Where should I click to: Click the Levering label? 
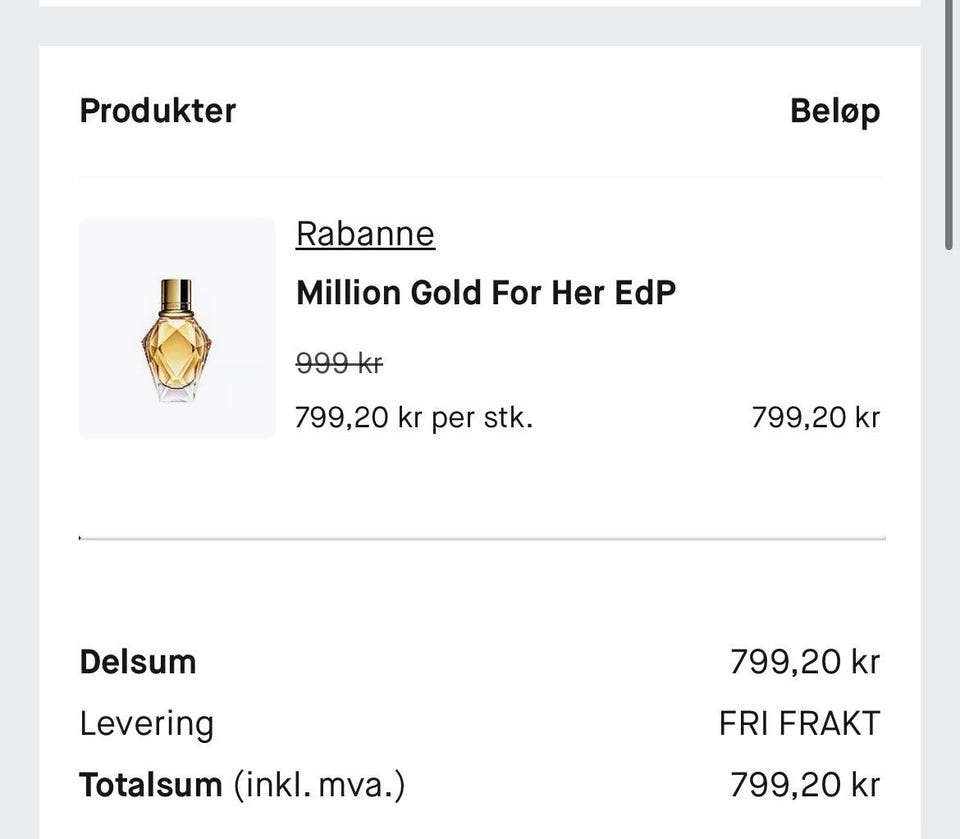(x=147, y=723)
